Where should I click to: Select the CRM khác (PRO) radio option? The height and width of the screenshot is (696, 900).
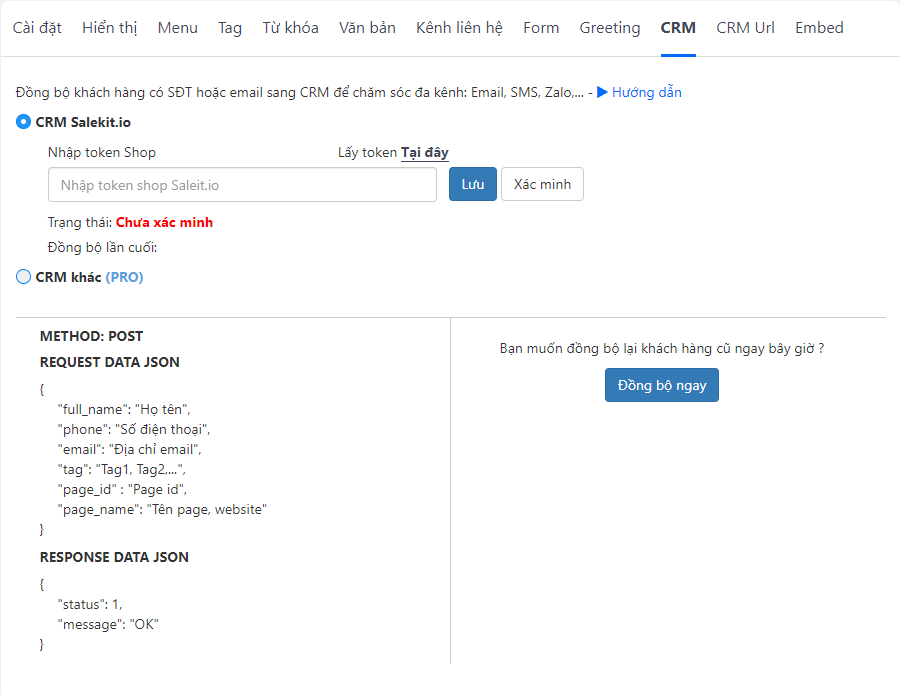tap(23, 277)
